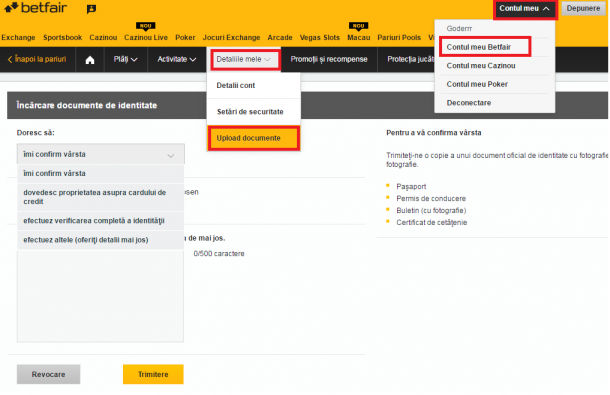The height and width of the screenshot is (395, 610).
Task: Click the Revocare button
Action: pos(49,374)
